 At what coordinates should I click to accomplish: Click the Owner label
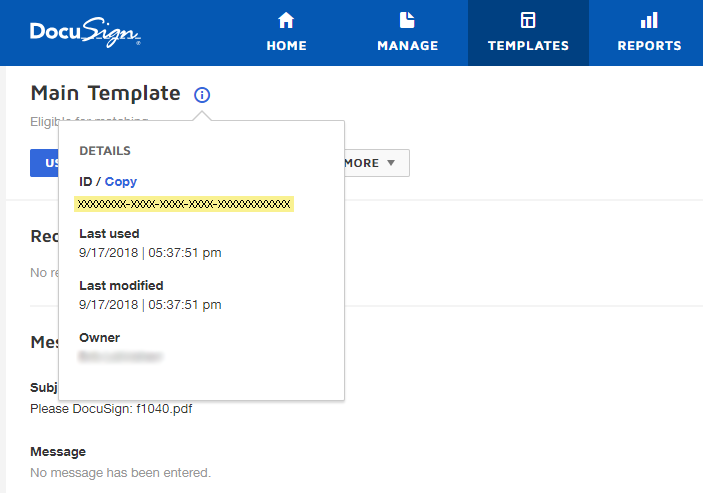100,337
